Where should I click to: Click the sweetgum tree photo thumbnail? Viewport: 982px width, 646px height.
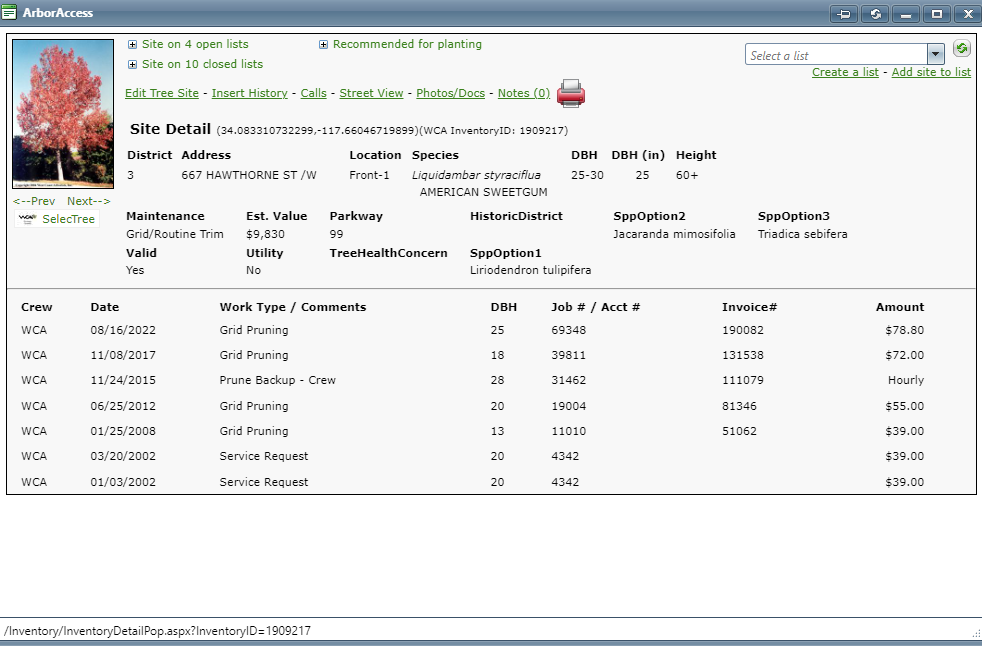pos(63,114)
